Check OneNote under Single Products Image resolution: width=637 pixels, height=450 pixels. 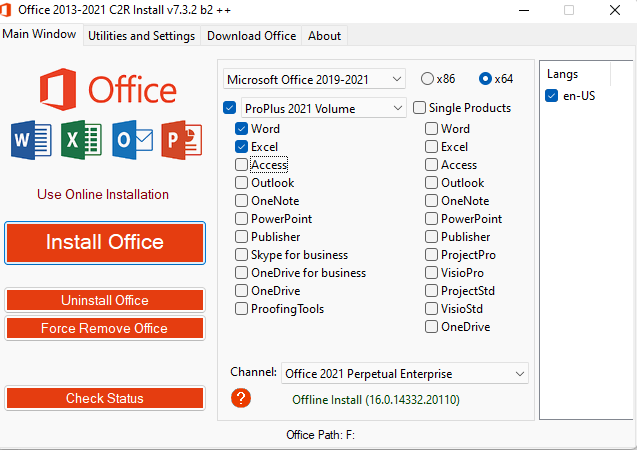pyautogui.click(x=431, y=201)
